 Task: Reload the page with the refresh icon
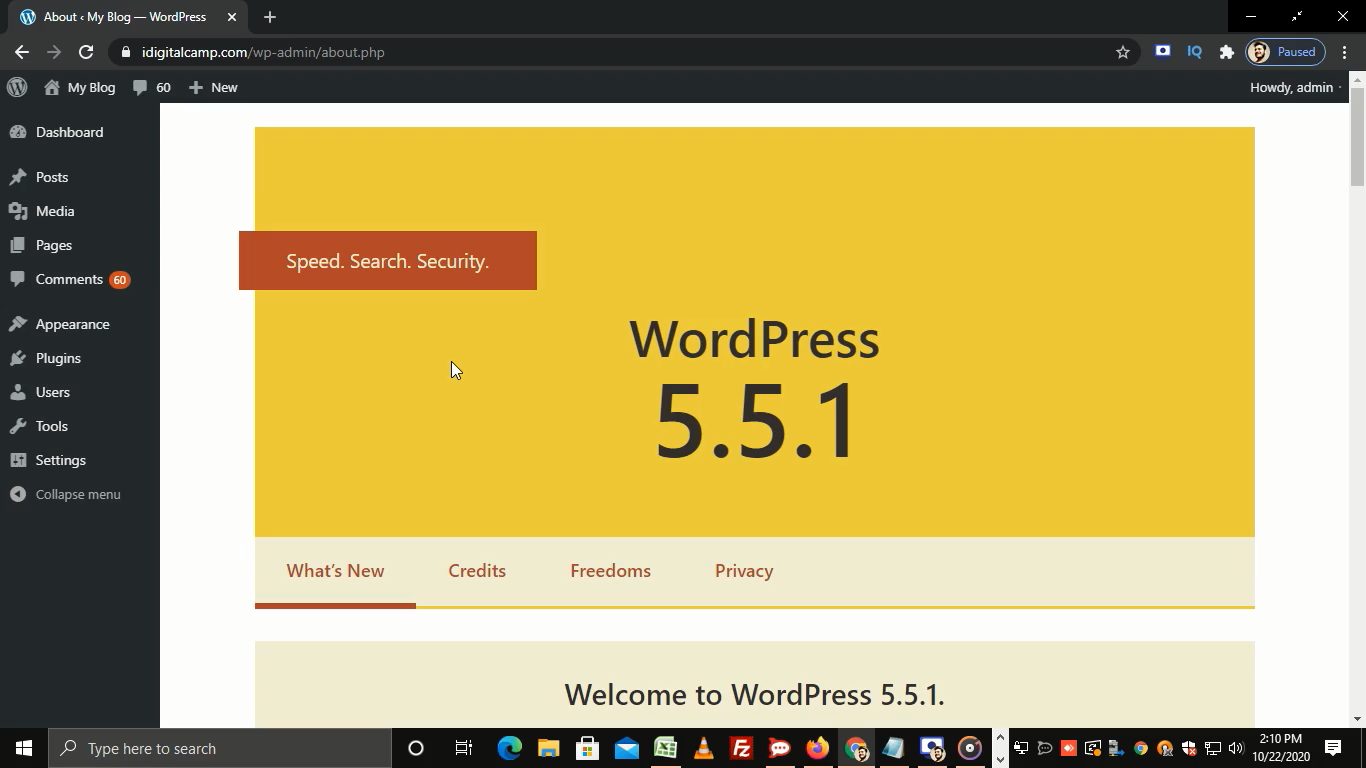point(86,52)
